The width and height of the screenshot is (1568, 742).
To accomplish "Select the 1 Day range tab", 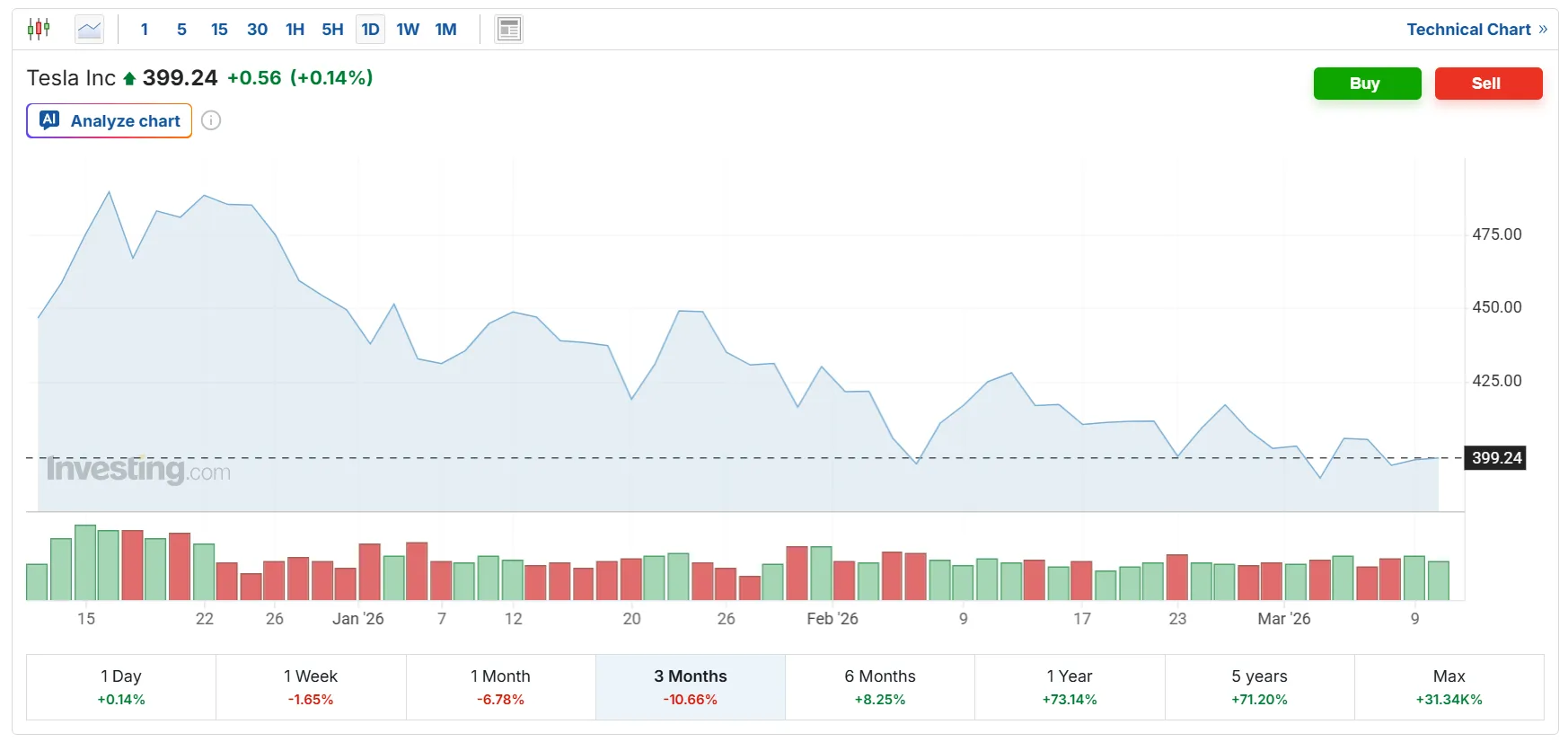I will pyautogui.click(x=121, y=687).
